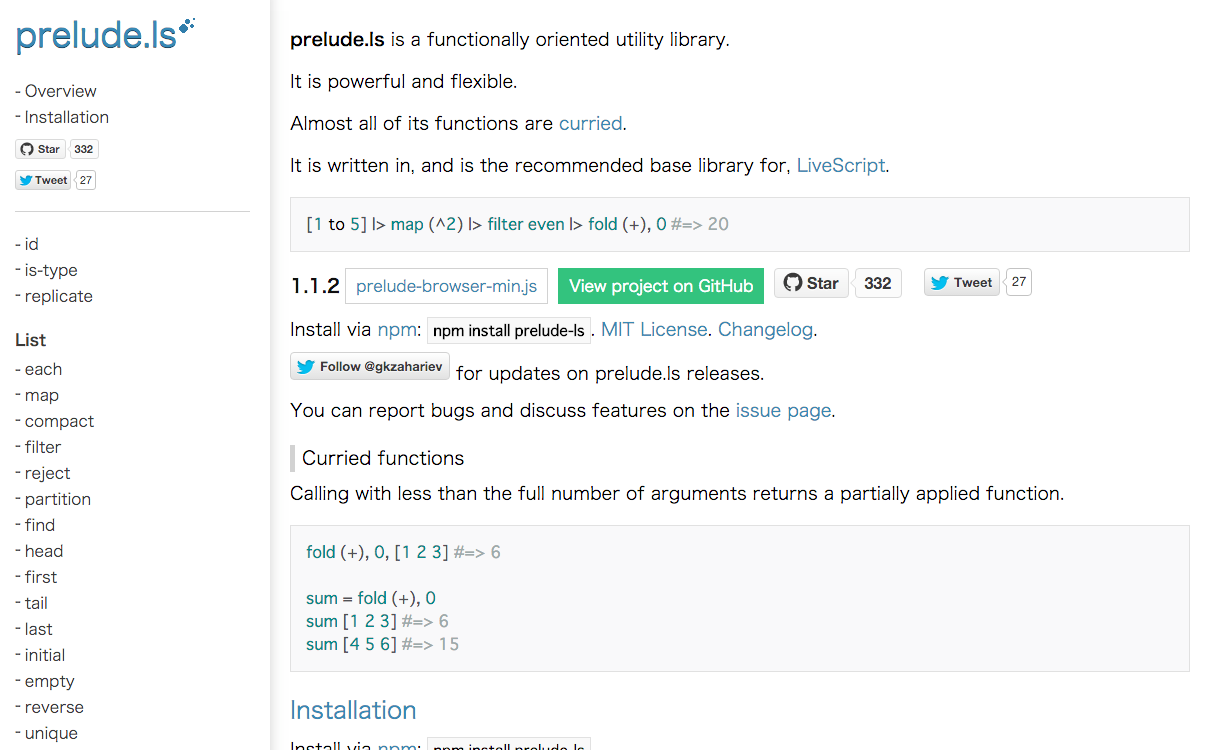
Task: Click the 27 tweet count badge
Action: (1018, 282)
